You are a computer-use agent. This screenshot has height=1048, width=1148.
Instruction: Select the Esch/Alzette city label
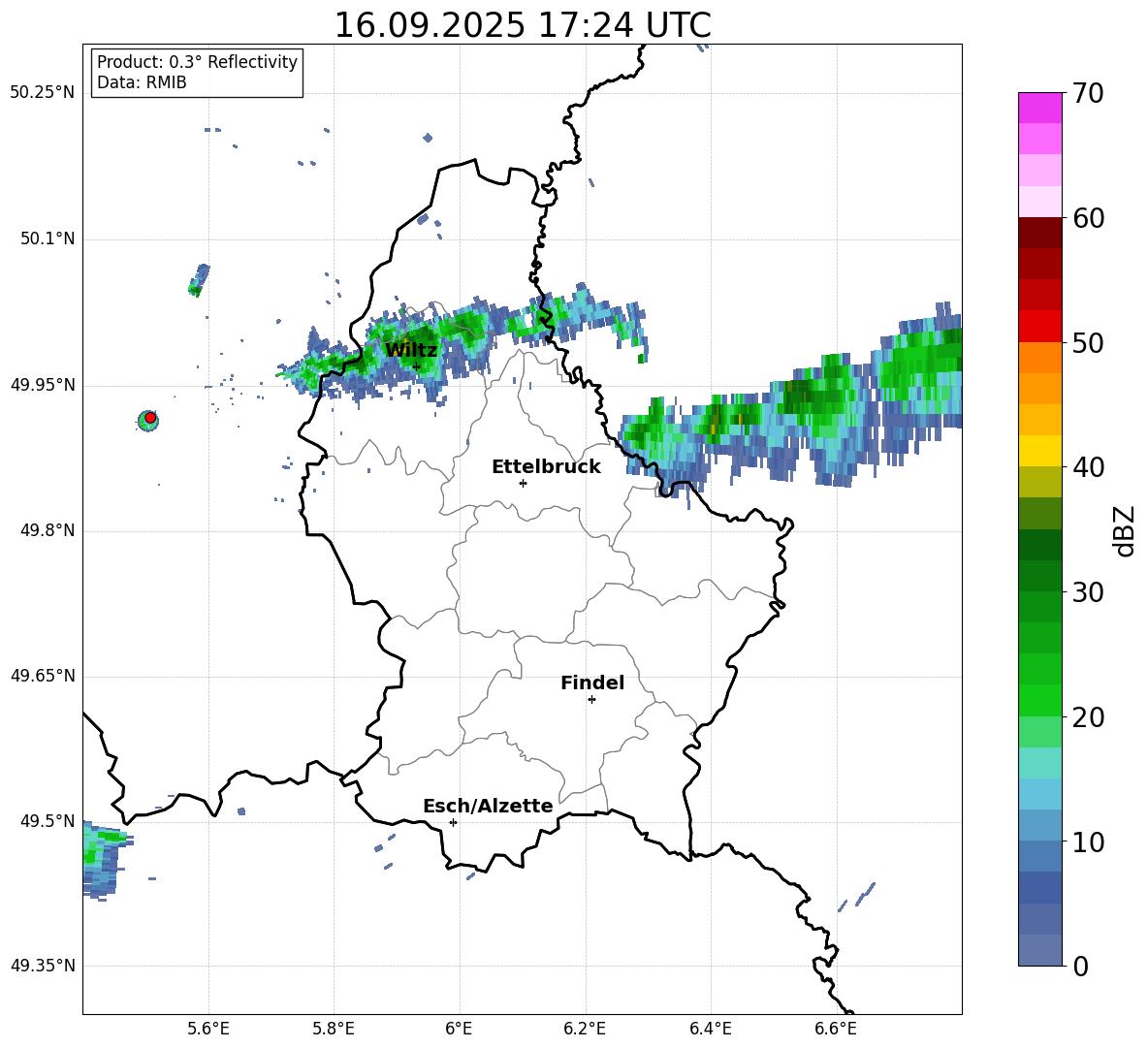point(488,807)
